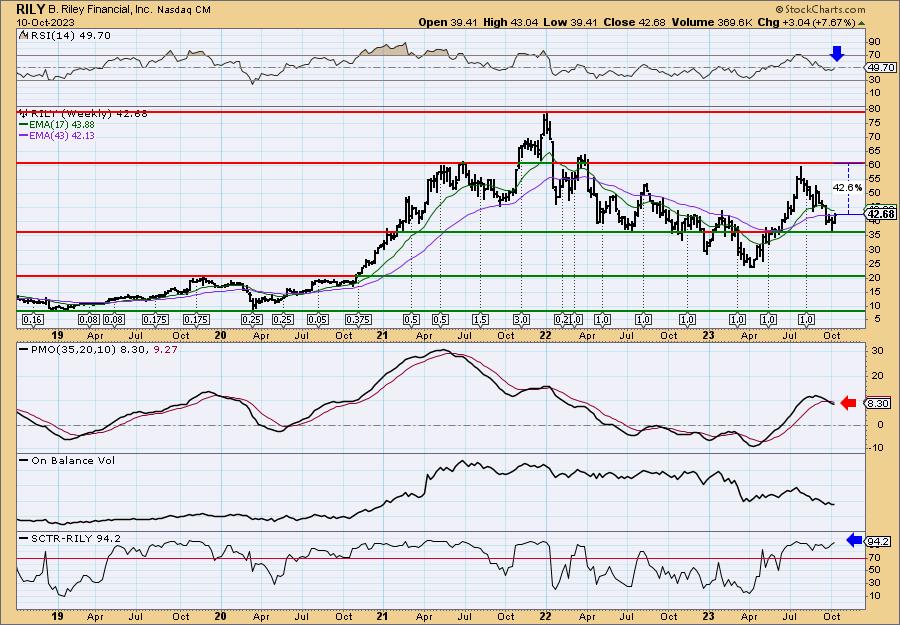Click the 90 label on the RSI axis

point(875,42)
